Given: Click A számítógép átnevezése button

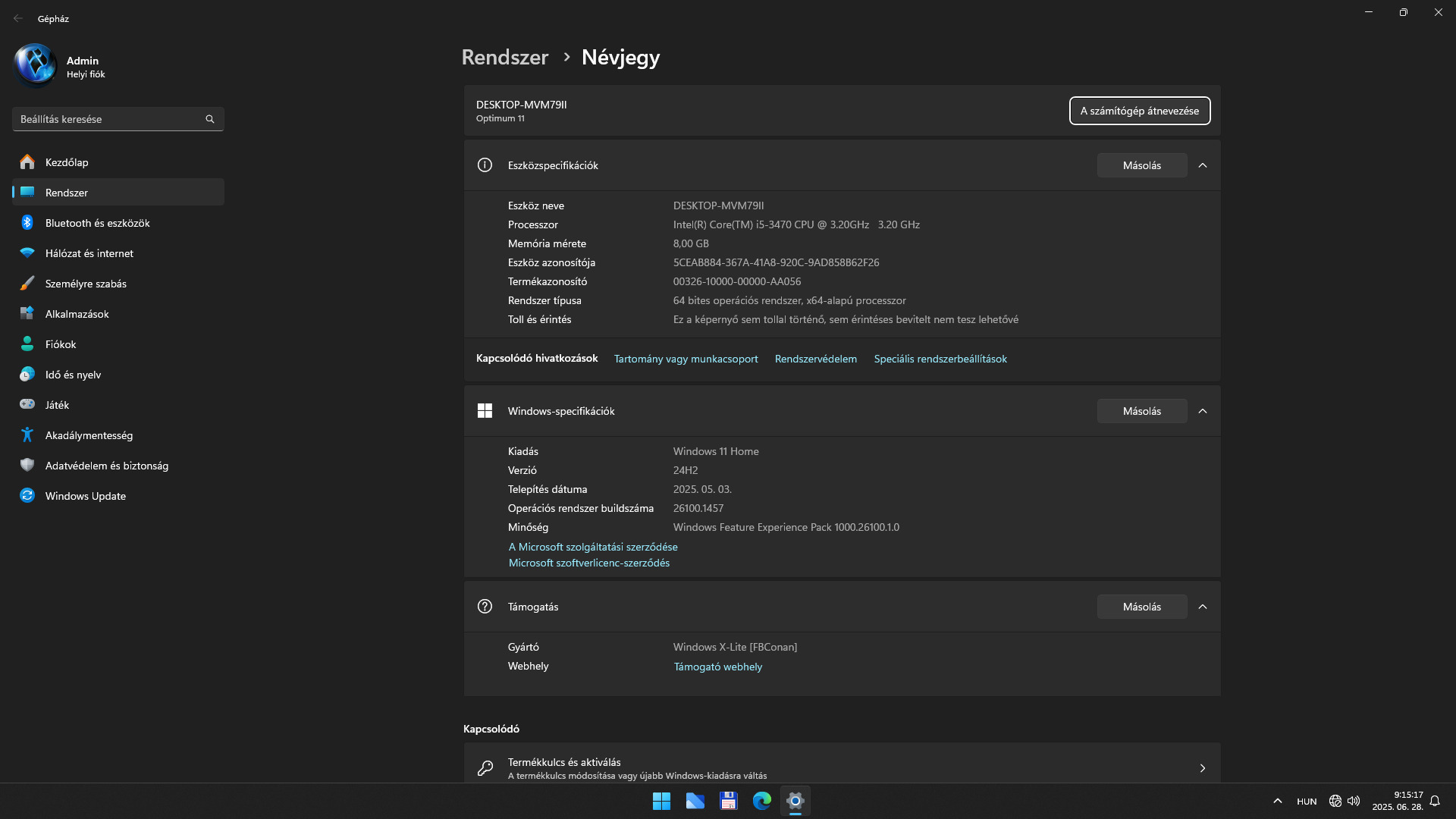Looking at the screenshot, I should point(1139,111).
